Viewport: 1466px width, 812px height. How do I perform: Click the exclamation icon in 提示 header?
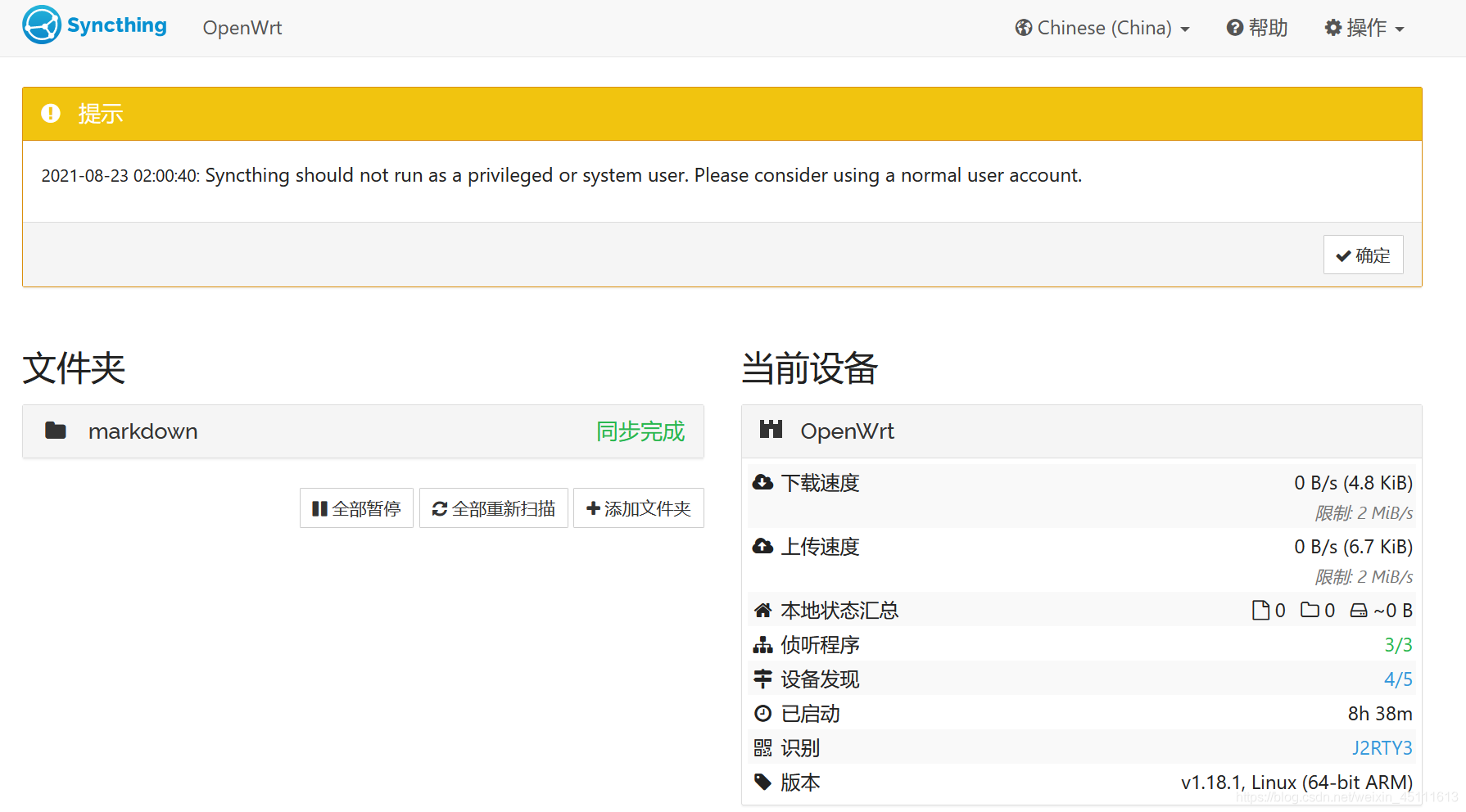click(51, 113)
